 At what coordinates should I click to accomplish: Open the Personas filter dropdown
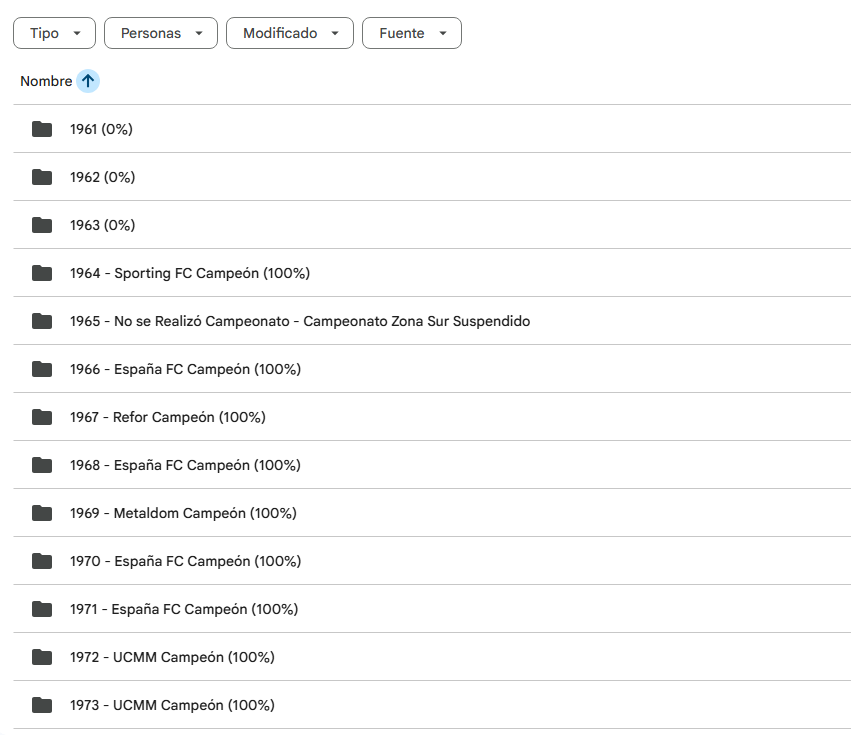(161, 33)
